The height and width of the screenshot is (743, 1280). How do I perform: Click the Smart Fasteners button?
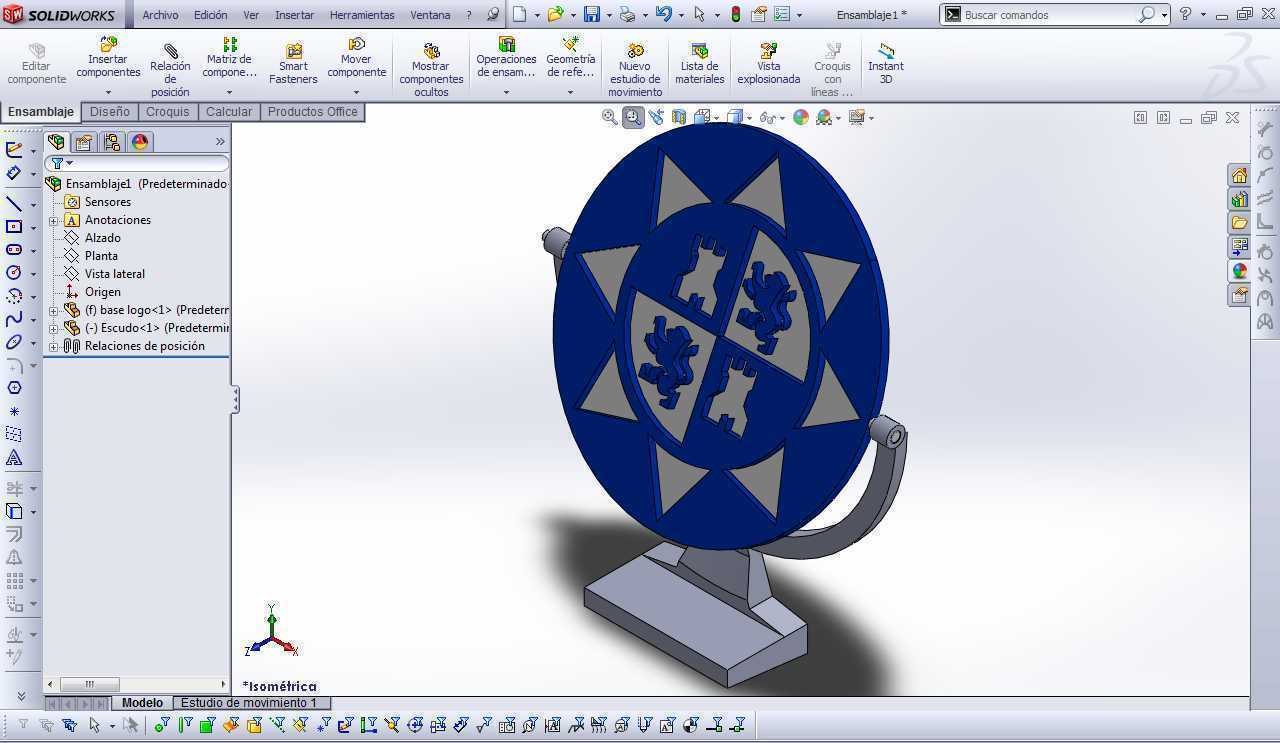(293, 64)
